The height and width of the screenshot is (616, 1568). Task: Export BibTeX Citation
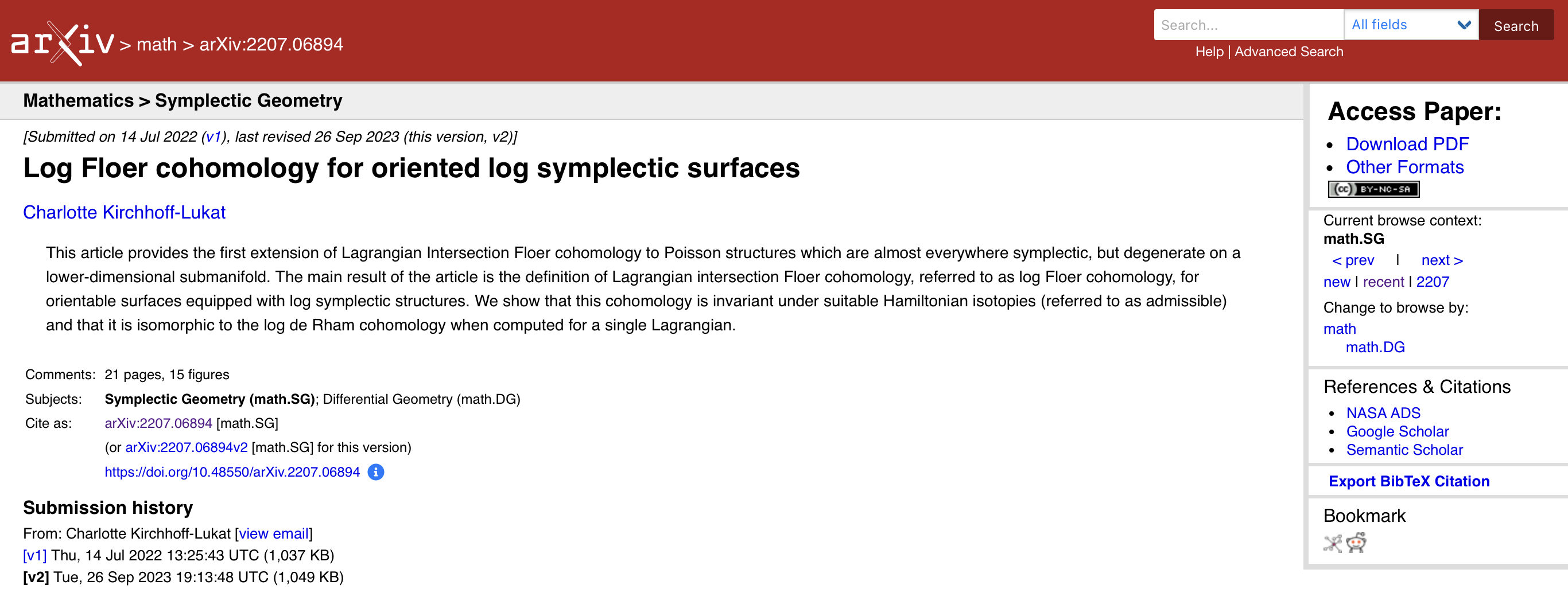point(1408,481)
